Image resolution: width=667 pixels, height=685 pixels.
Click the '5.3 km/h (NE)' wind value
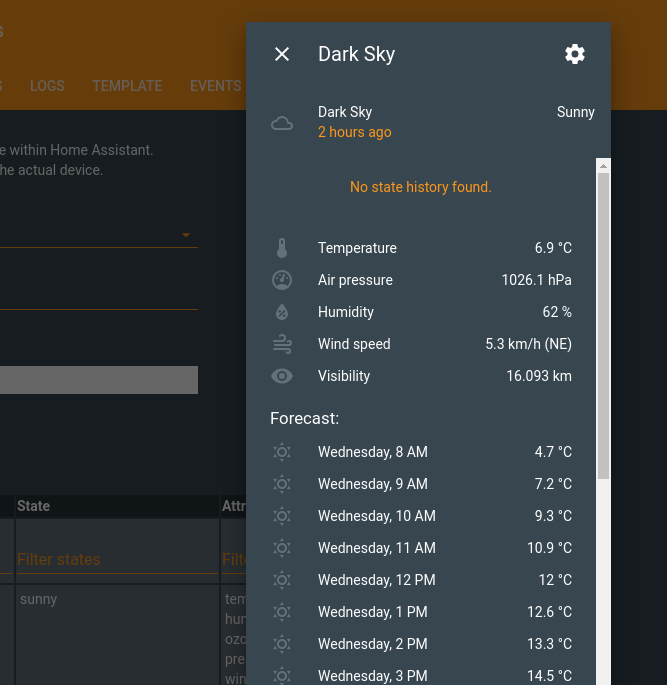coord(529,344)
